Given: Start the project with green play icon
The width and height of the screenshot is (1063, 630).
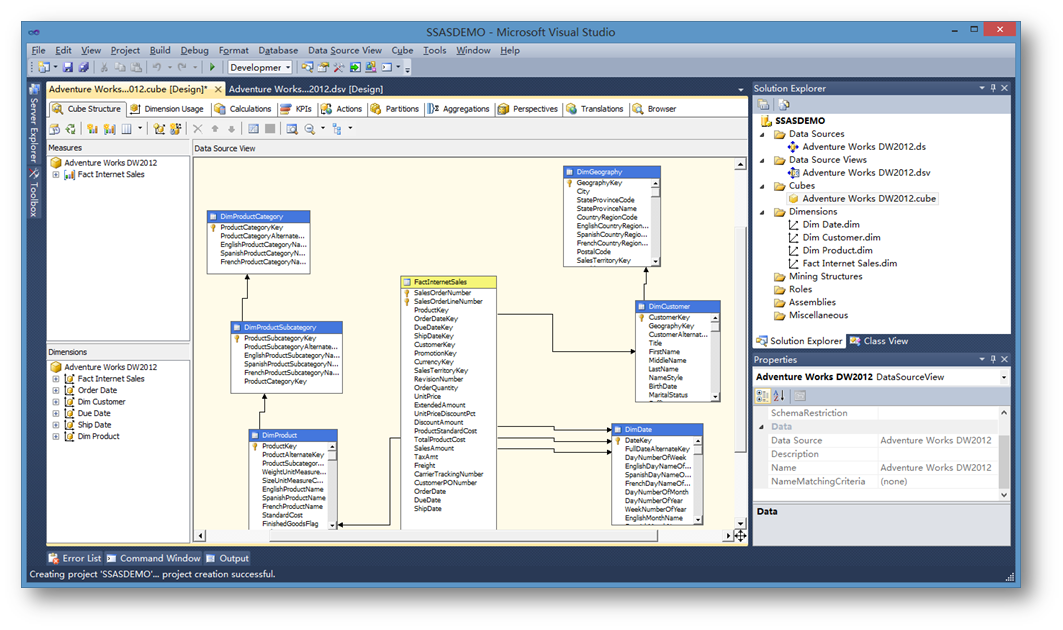Looking at the screenshot, I should click(x=213, y=68).
